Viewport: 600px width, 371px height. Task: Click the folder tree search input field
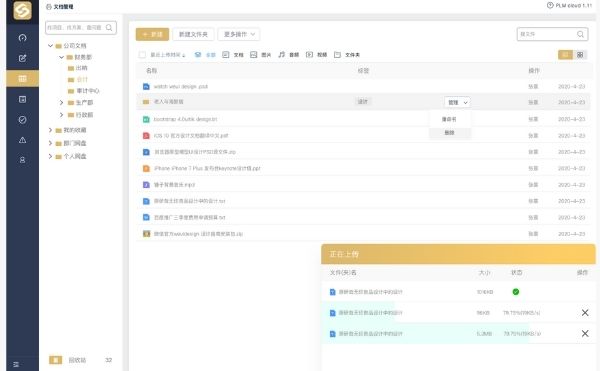(81, 28)
